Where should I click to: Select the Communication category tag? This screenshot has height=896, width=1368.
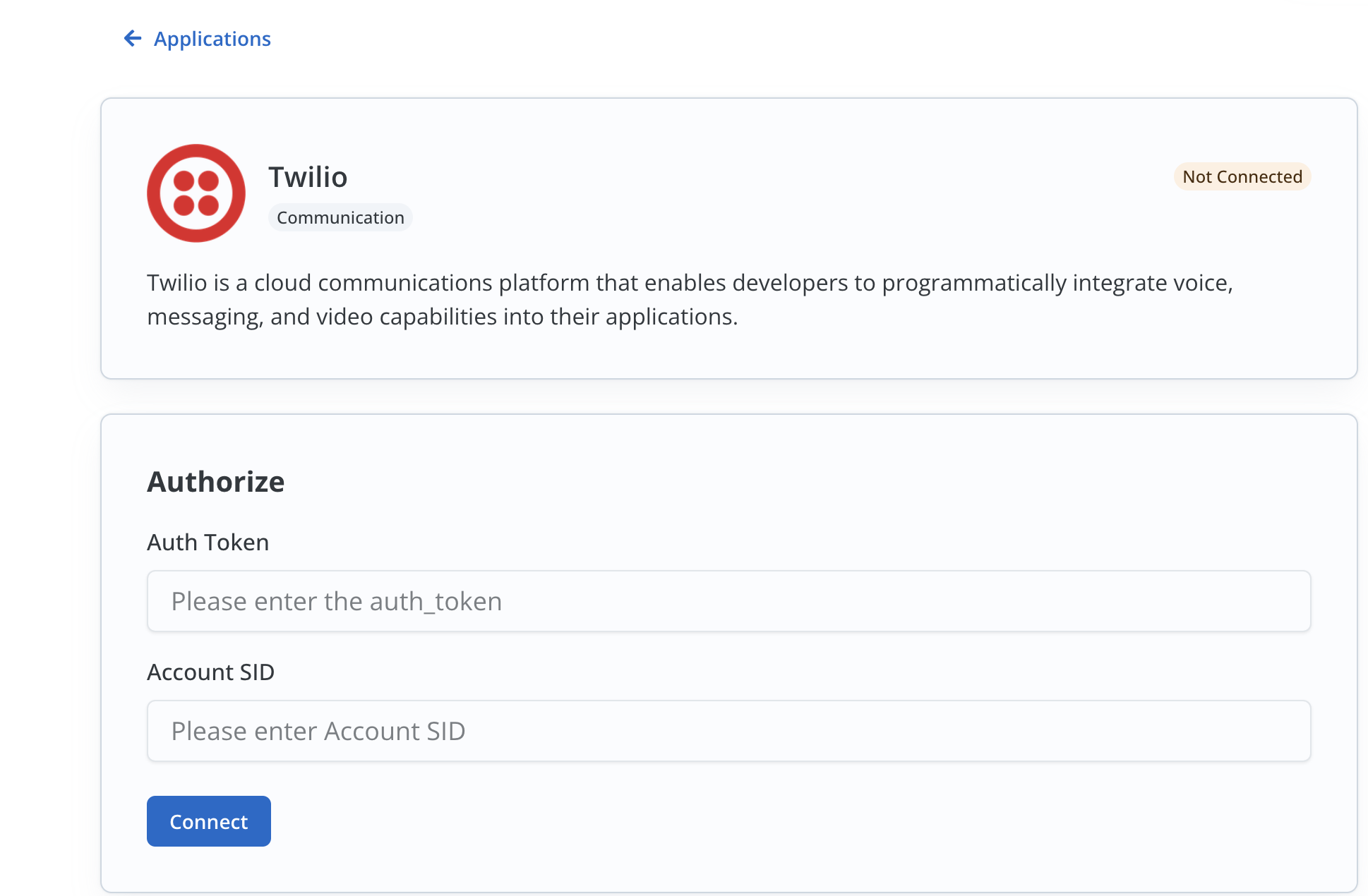340,217
